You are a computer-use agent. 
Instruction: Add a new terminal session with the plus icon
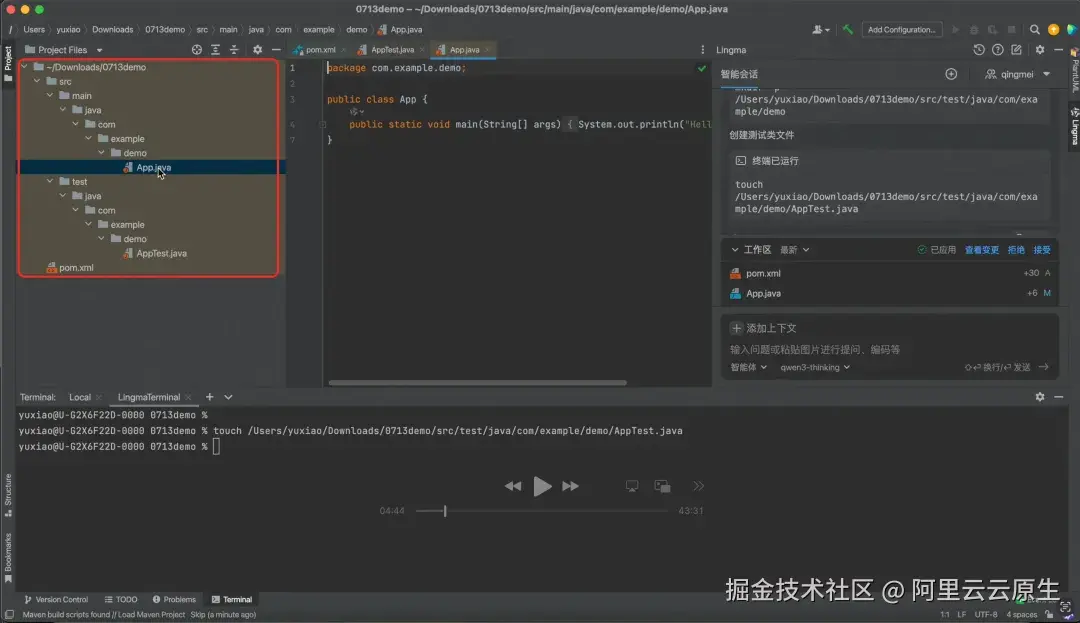click(x=209, y=397)
